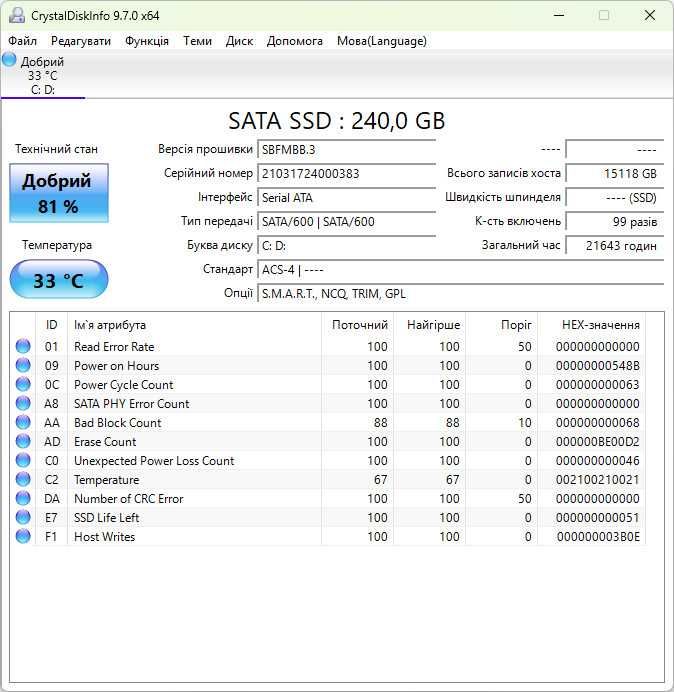Close the CrystalDiskInfo window
The height and width of the screenshot is (692, 674).
(650, 15)
